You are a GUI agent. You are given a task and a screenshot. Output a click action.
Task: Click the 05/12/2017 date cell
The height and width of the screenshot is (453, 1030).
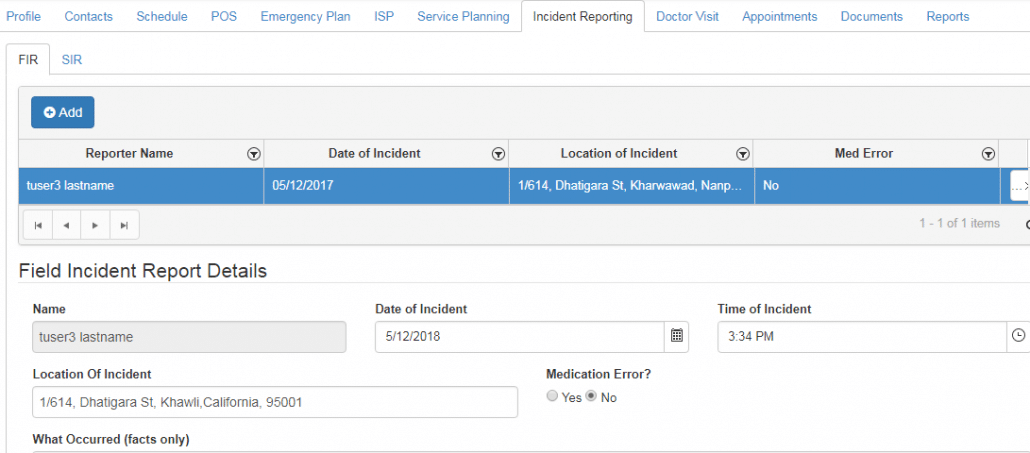click(x=386, y=186)
